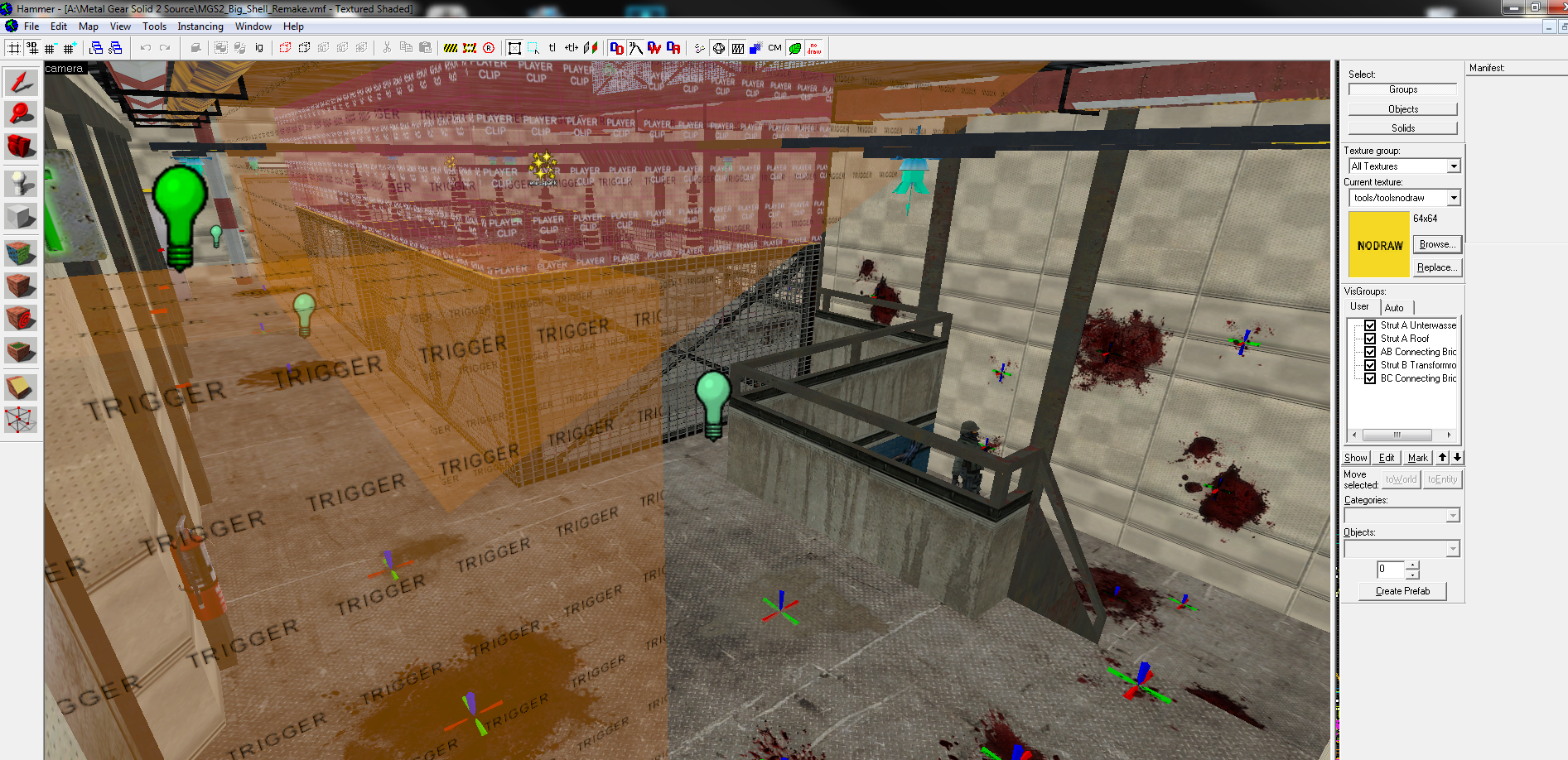Click the Objects select button
This screenshot has width=1568, height=760.
click(x=1402, y=109)
